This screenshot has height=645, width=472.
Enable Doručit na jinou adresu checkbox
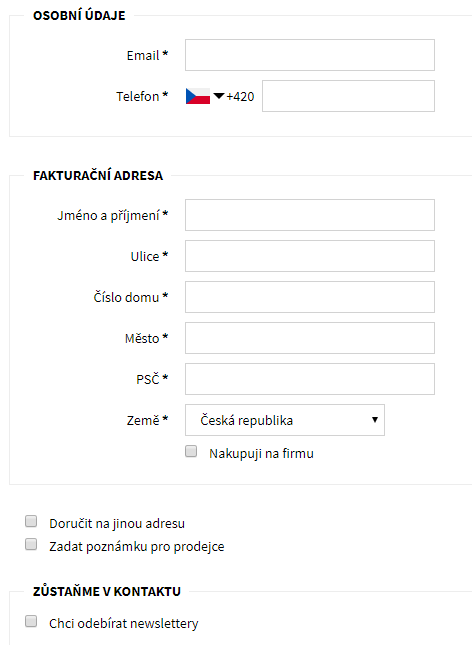click(31, 521)
